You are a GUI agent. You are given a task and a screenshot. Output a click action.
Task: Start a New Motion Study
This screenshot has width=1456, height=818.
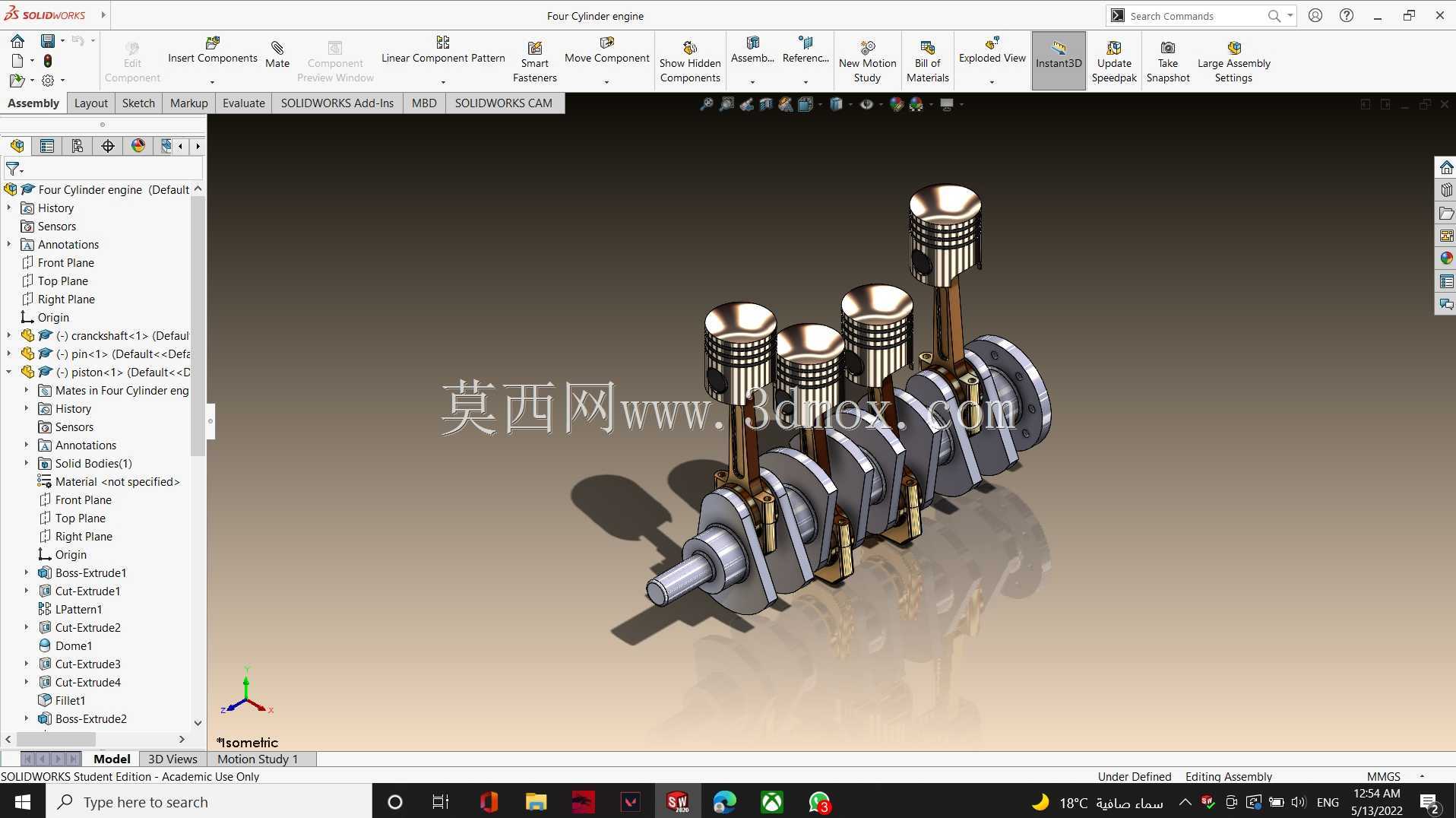(x=867, y=62)
